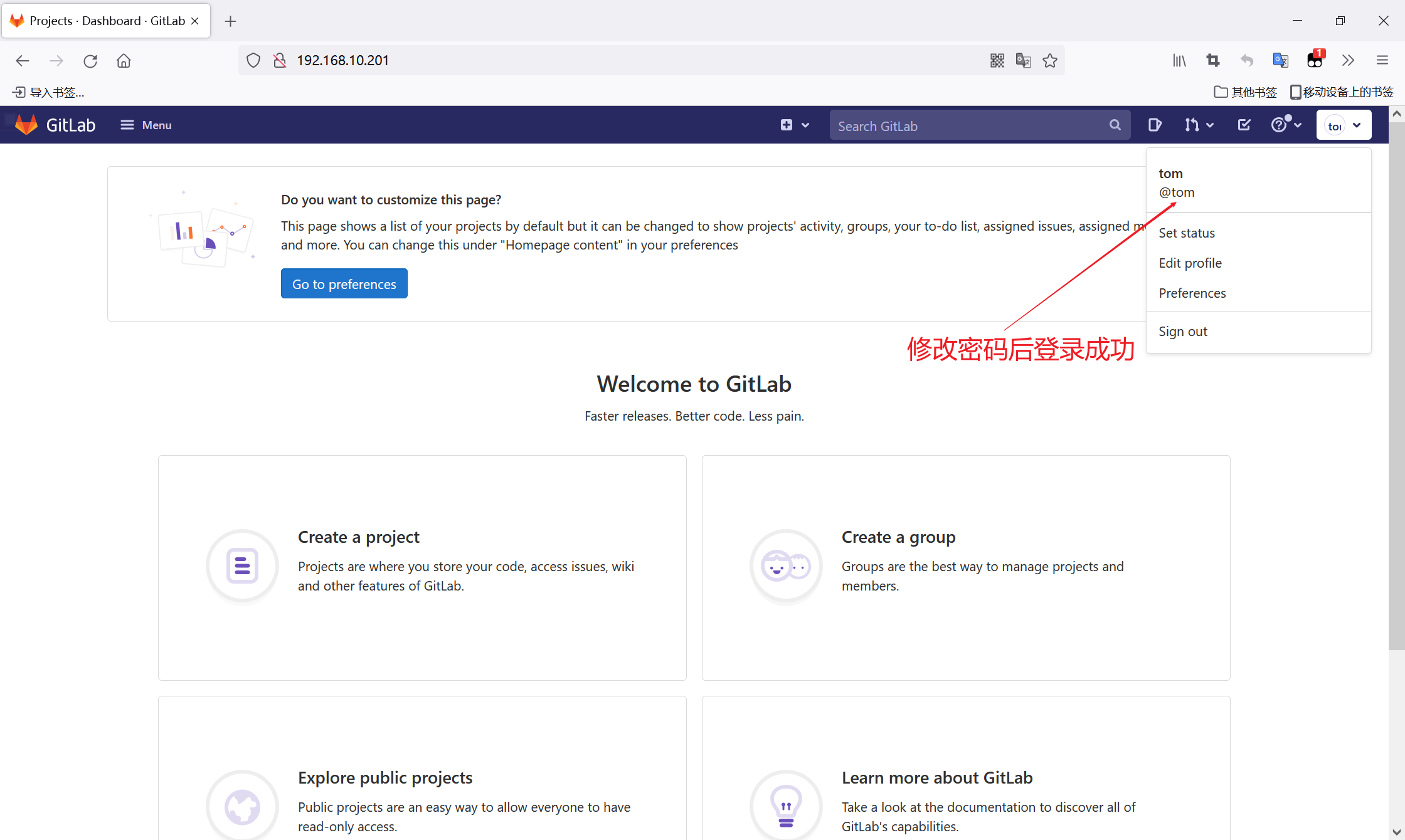This screenshot has width=1405, height=840.
Task: Click the search magnifier icon
Action: [x=1115, y=125]
